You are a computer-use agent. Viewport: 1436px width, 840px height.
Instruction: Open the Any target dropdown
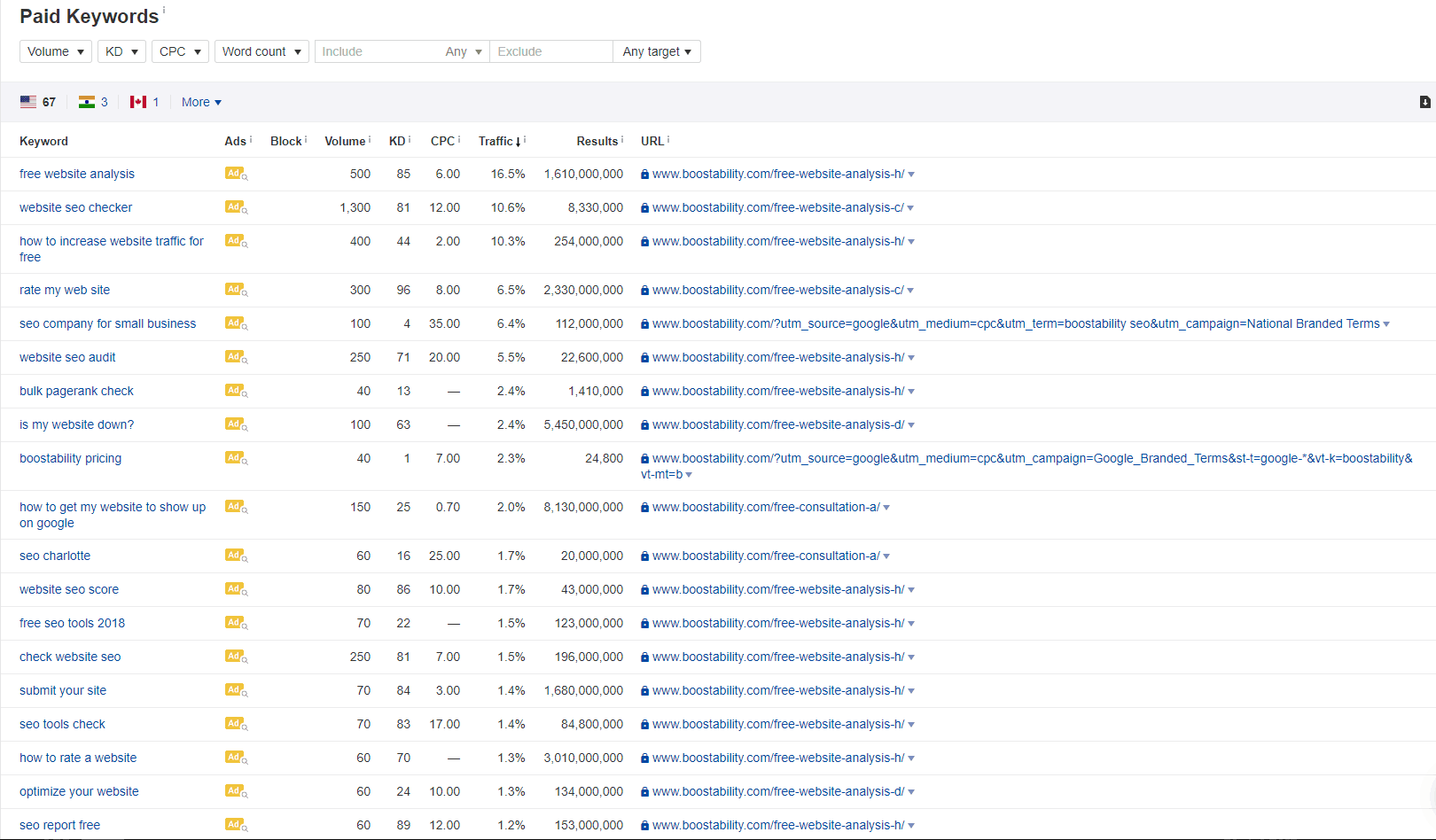[656, 51]
